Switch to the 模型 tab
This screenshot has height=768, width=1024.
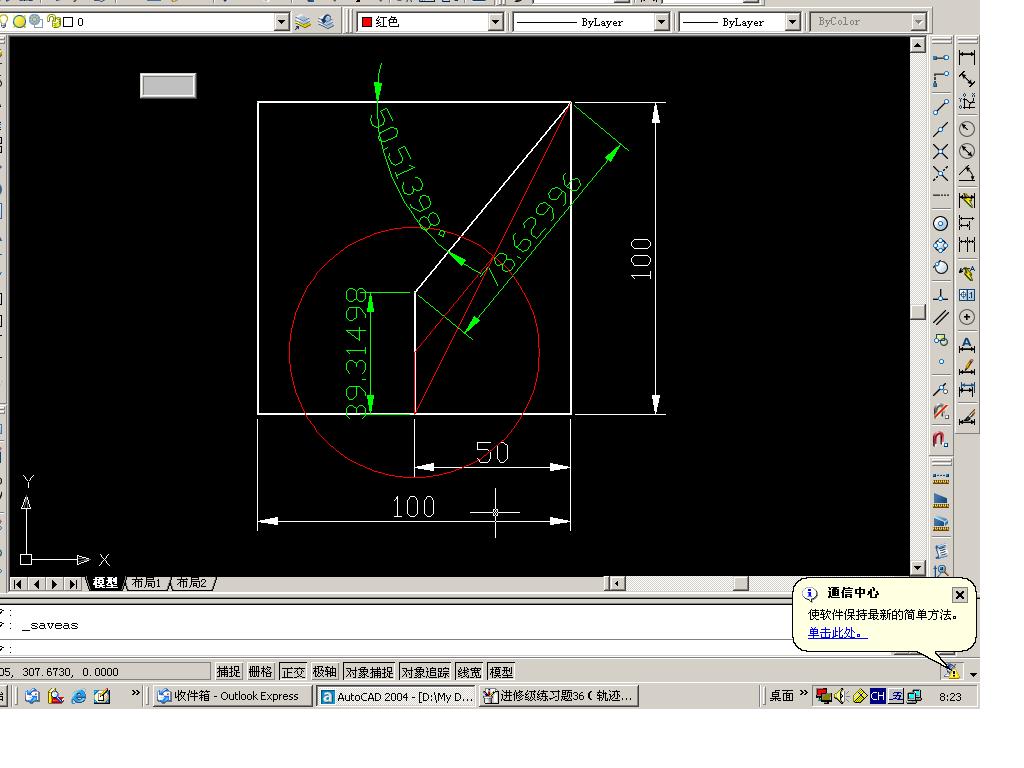click(105, 583)
